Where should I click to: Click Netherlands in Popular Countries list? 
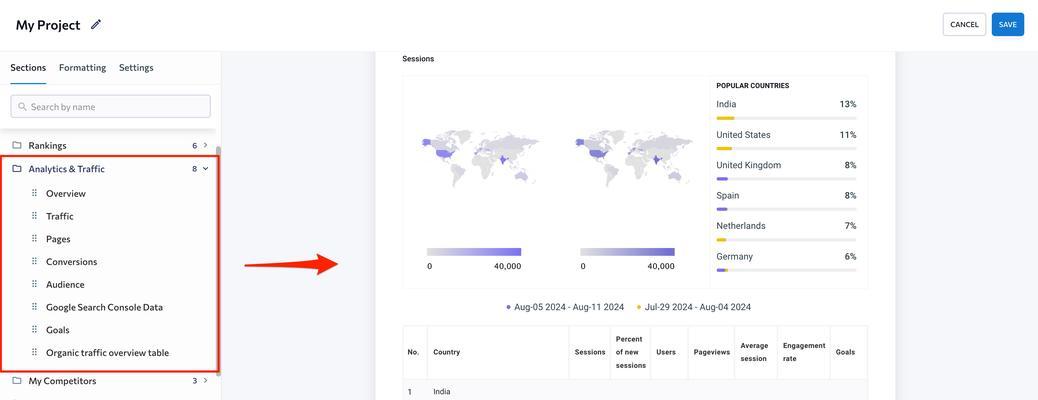[741, 226]
